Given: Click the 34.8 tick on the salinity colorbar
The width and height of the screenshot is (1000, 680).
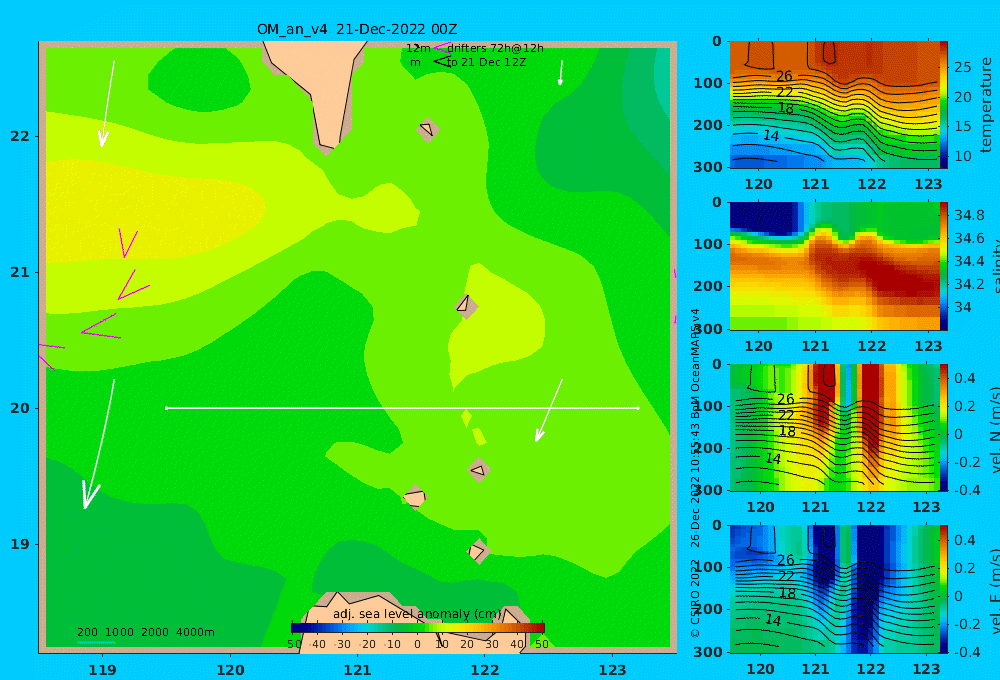Looking at the screenshot, I should [x=969, y=215].
